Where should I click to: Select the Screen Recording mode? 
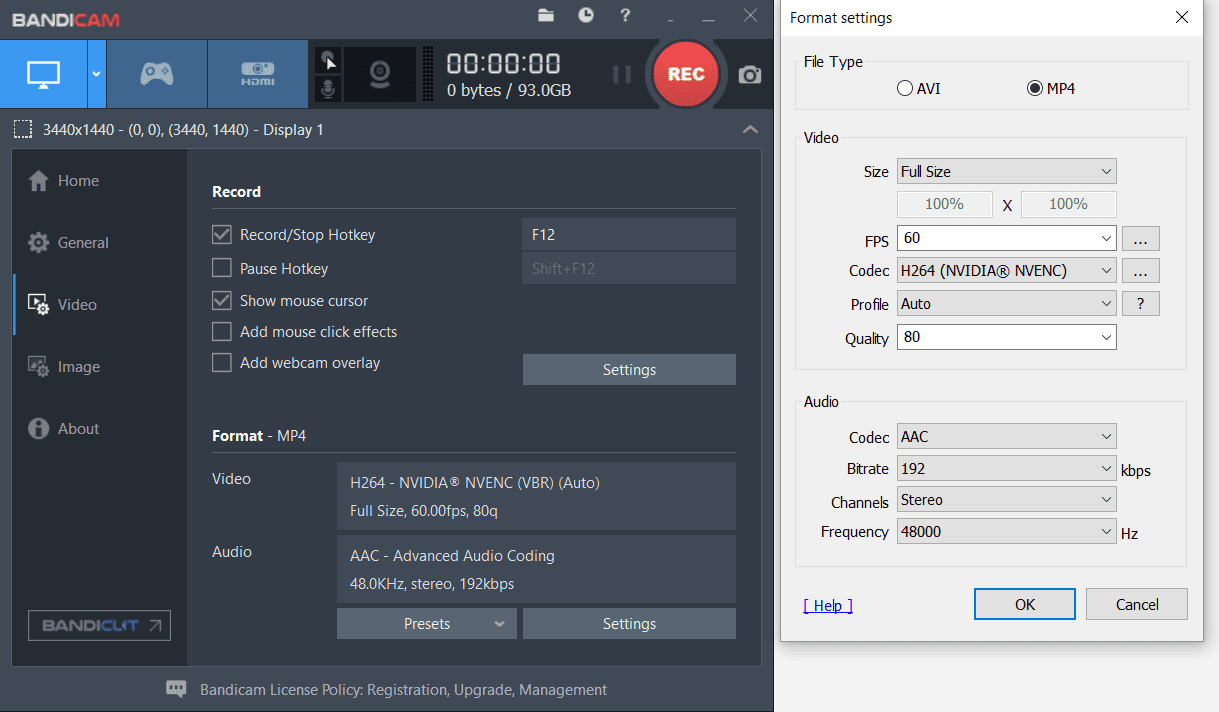click(x=44, y=73)
